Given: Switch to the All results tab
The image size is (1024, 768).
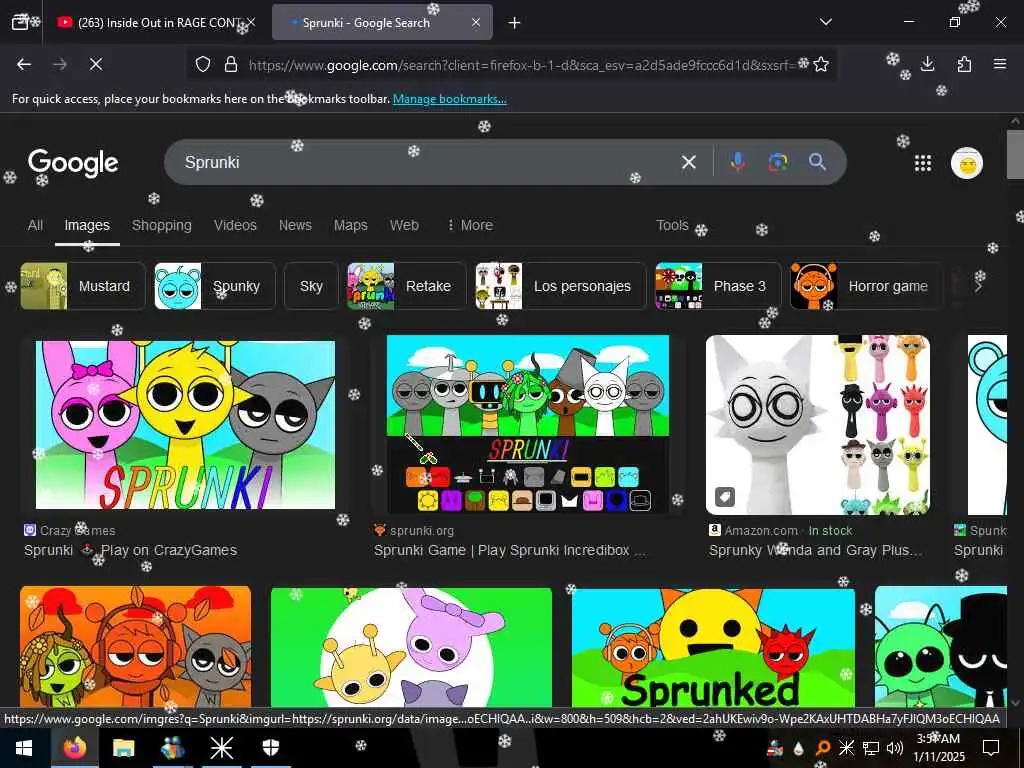Looking at the screenshot, I should pyautogui.click(x=35, y=225).
